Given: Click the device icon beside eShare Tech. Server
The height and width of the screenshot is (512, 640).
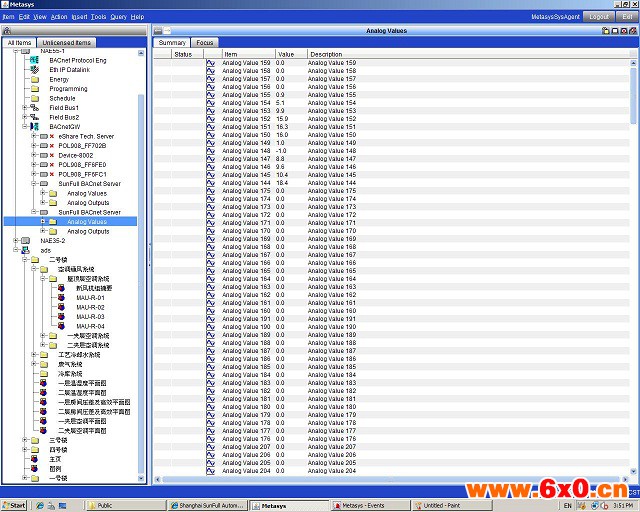Looking at the screenshot, I should 44,136.
